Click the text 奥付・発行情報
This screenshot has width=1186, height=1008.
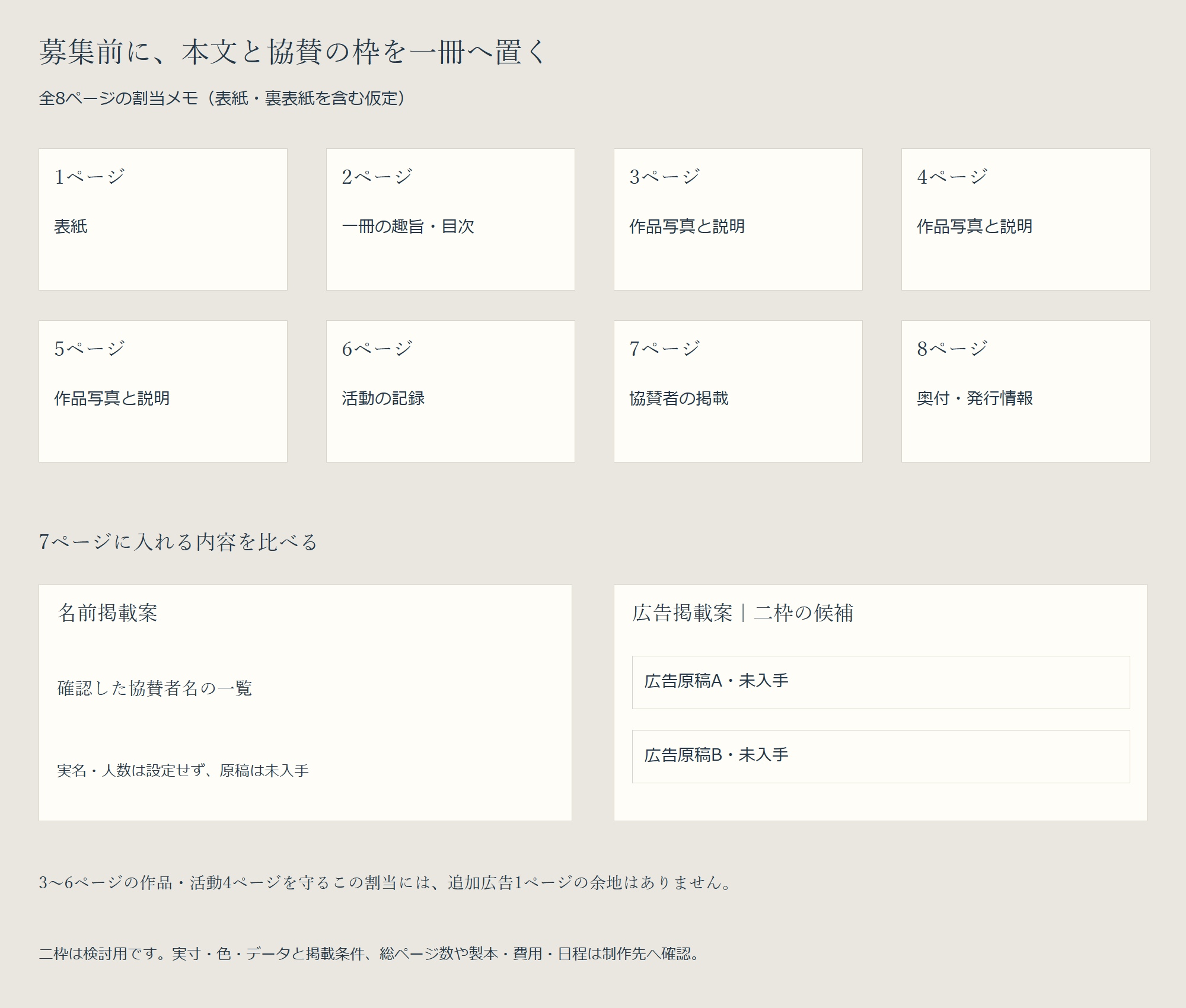point(975,398)
